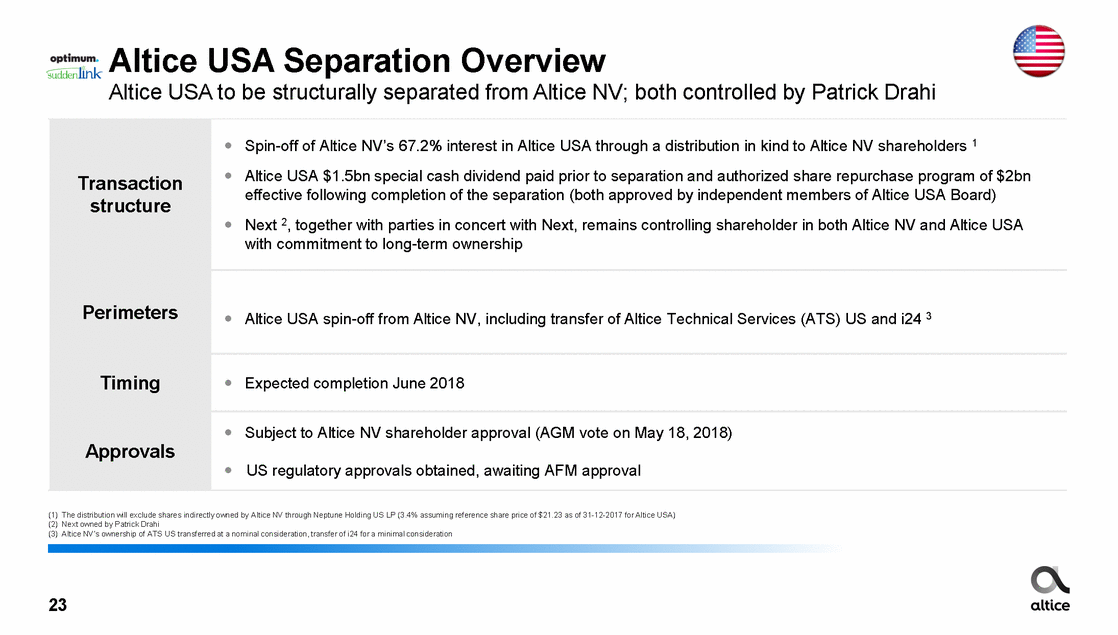Click the bullet about Next remaining controlling shareholder
Viewport: 1118px width, 635px height.
633,234
